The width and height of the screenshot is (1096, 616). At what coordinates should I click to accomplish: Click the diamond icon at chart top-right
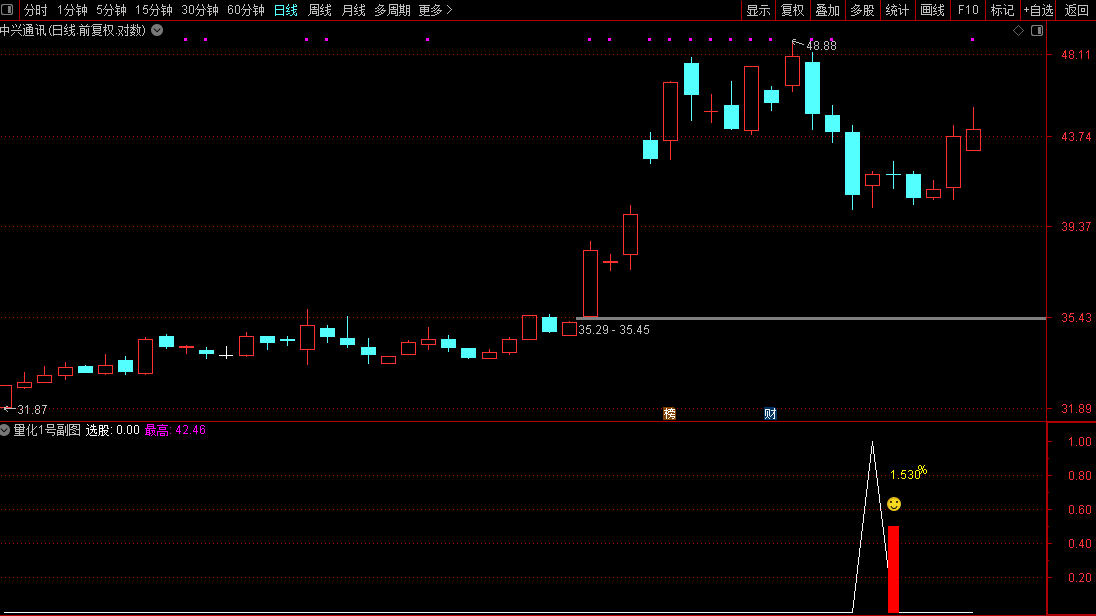[x=1018, y=30]
